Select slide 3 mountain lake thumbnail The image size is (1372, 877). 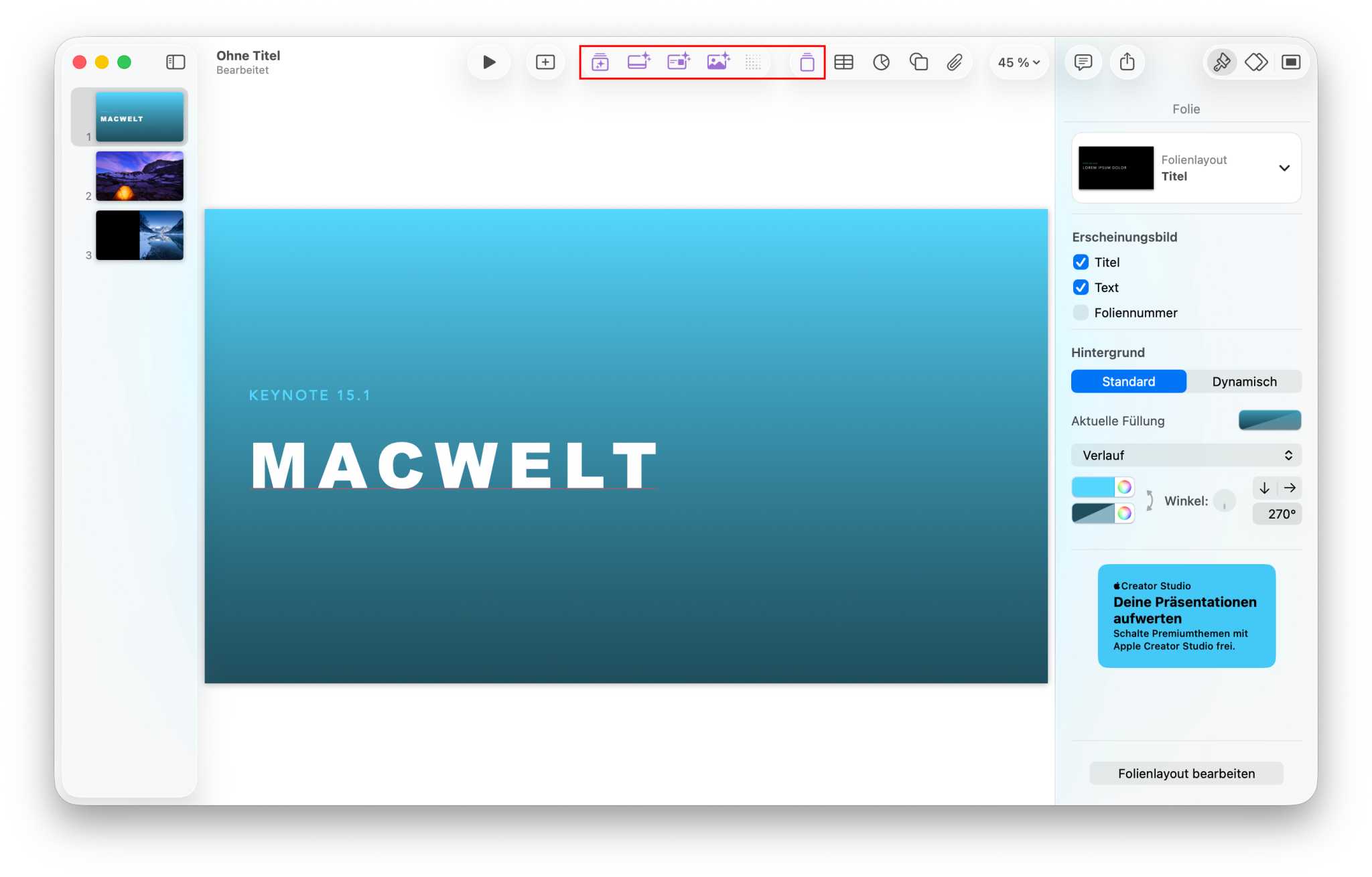[x=139, y=235]
